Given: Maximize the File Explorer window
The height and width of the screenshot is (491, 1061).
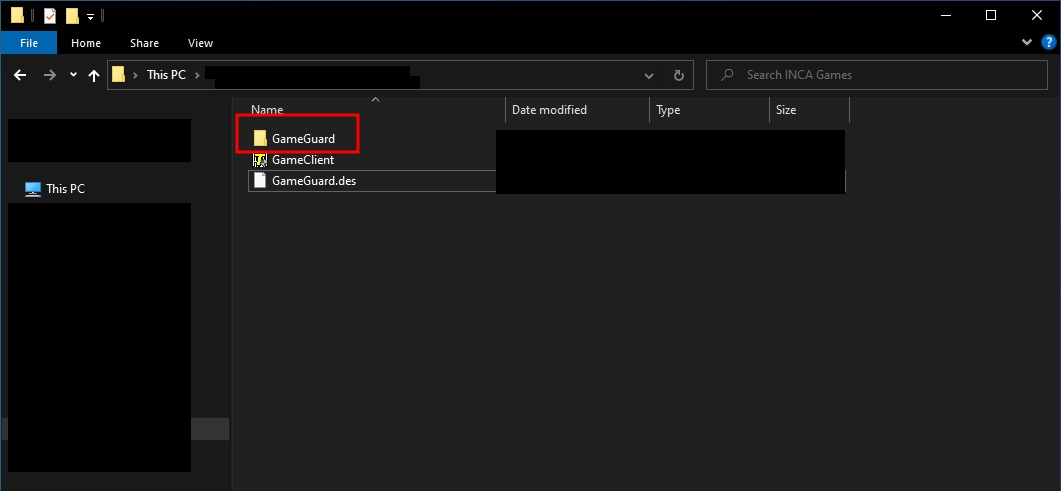Looking at the screenshot, I should click(991, 15).
